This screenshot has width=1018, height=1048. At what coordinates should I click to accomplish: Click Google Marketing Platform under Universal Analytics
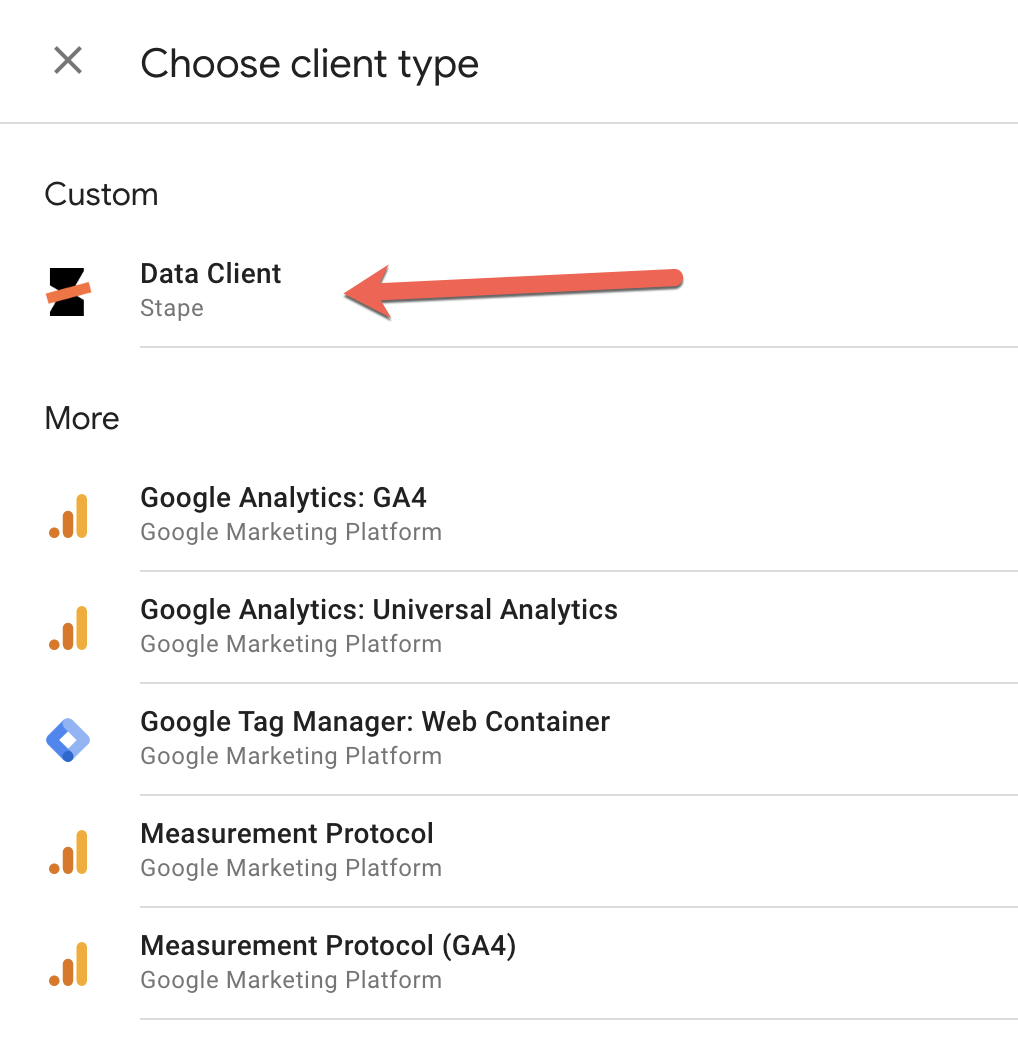291,644
